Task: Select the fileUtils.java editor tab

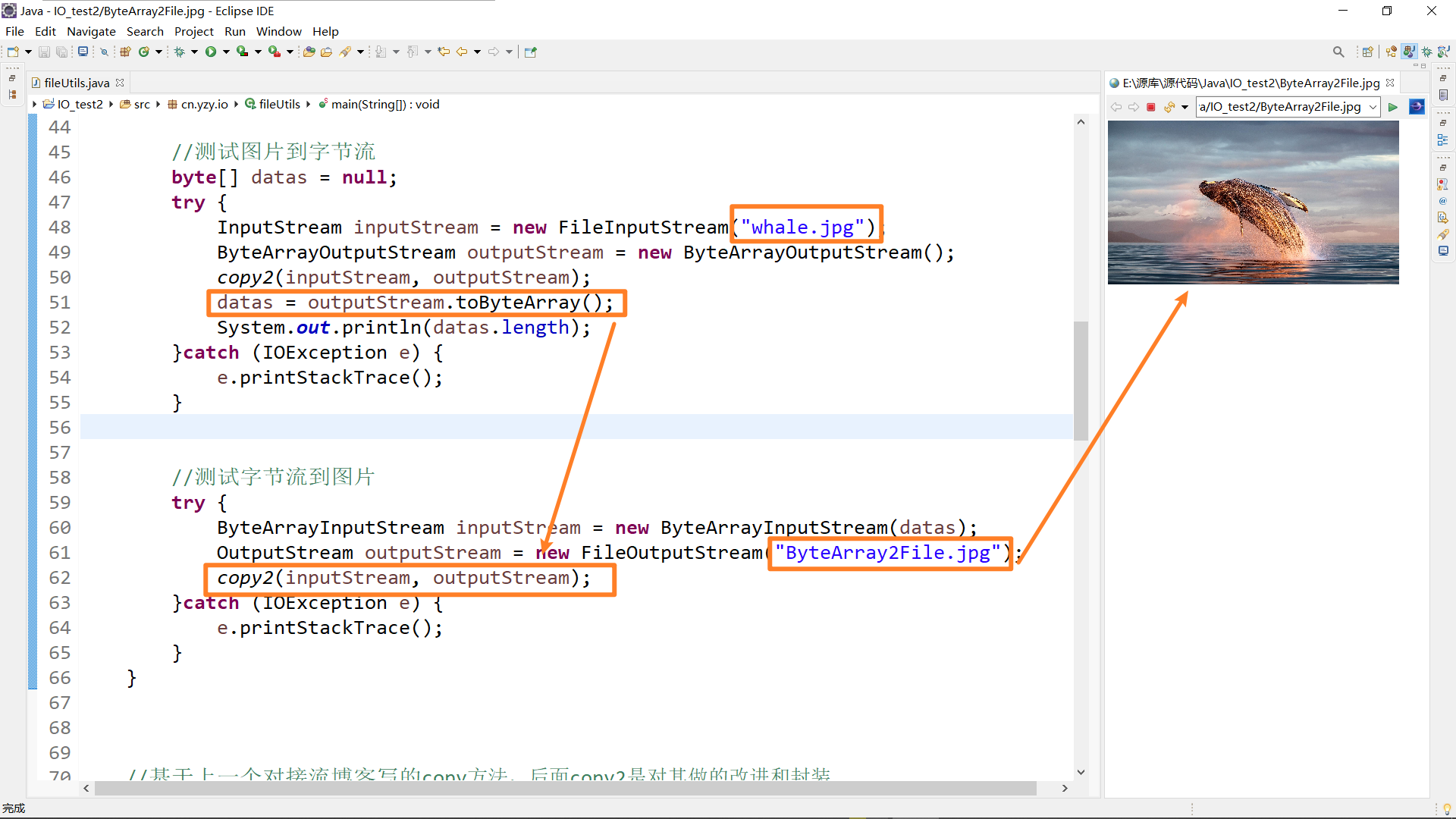Action: [76, 83]
